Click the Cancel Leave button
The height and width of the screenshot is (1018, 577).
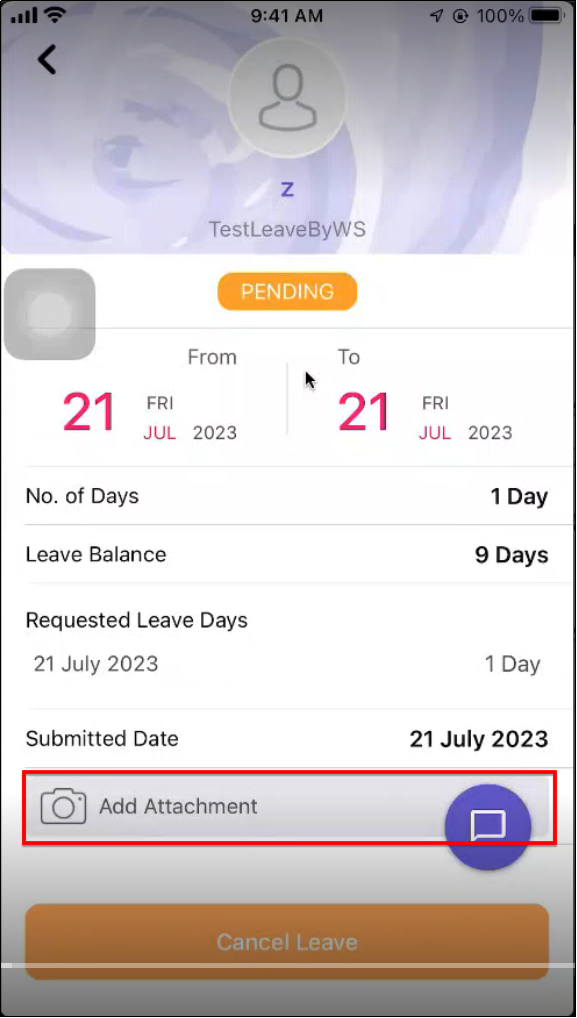(x=287, y=942)
